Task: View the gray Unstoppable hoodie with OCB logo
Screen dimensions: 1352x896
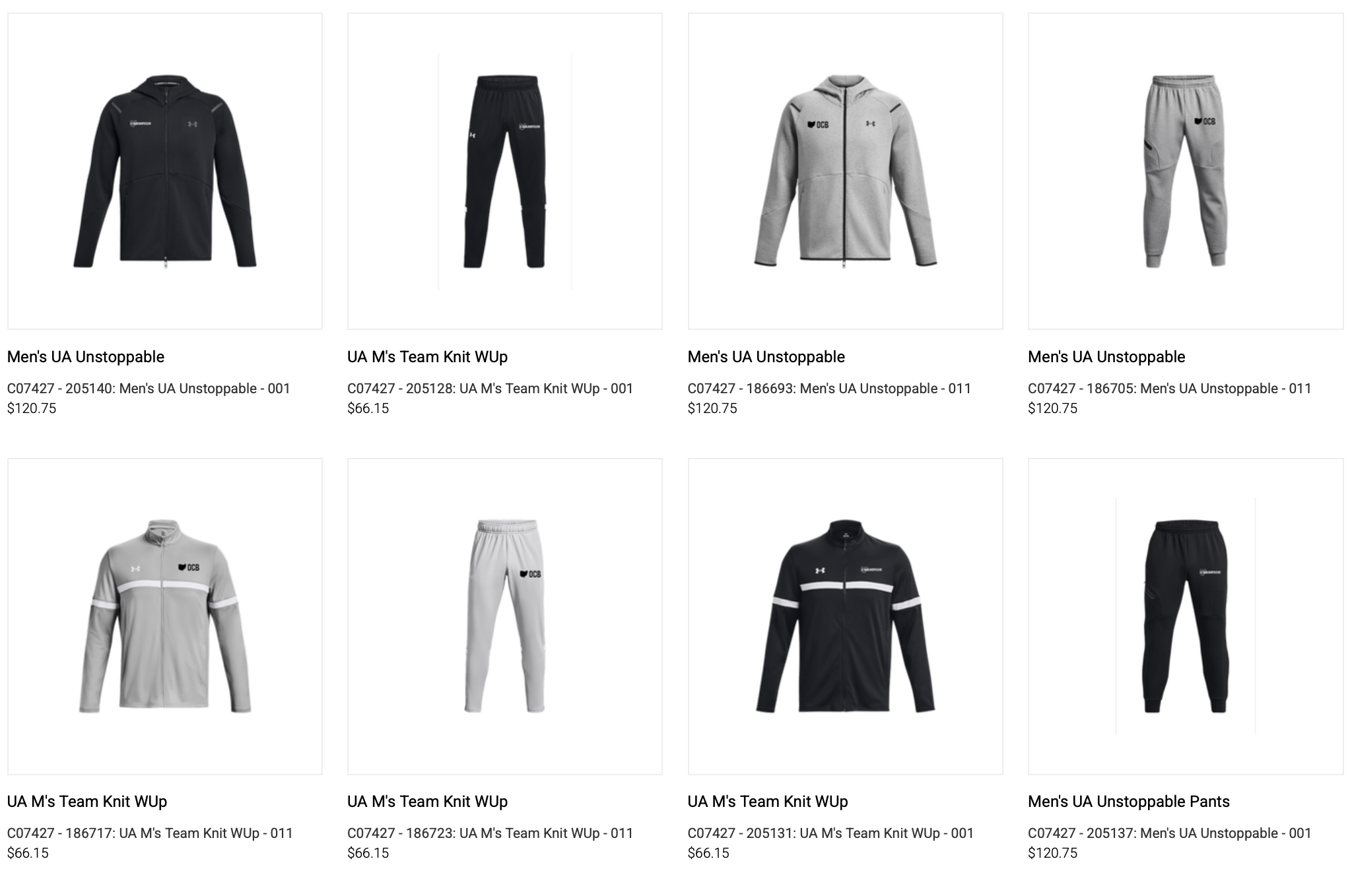Action: (846, 171)
